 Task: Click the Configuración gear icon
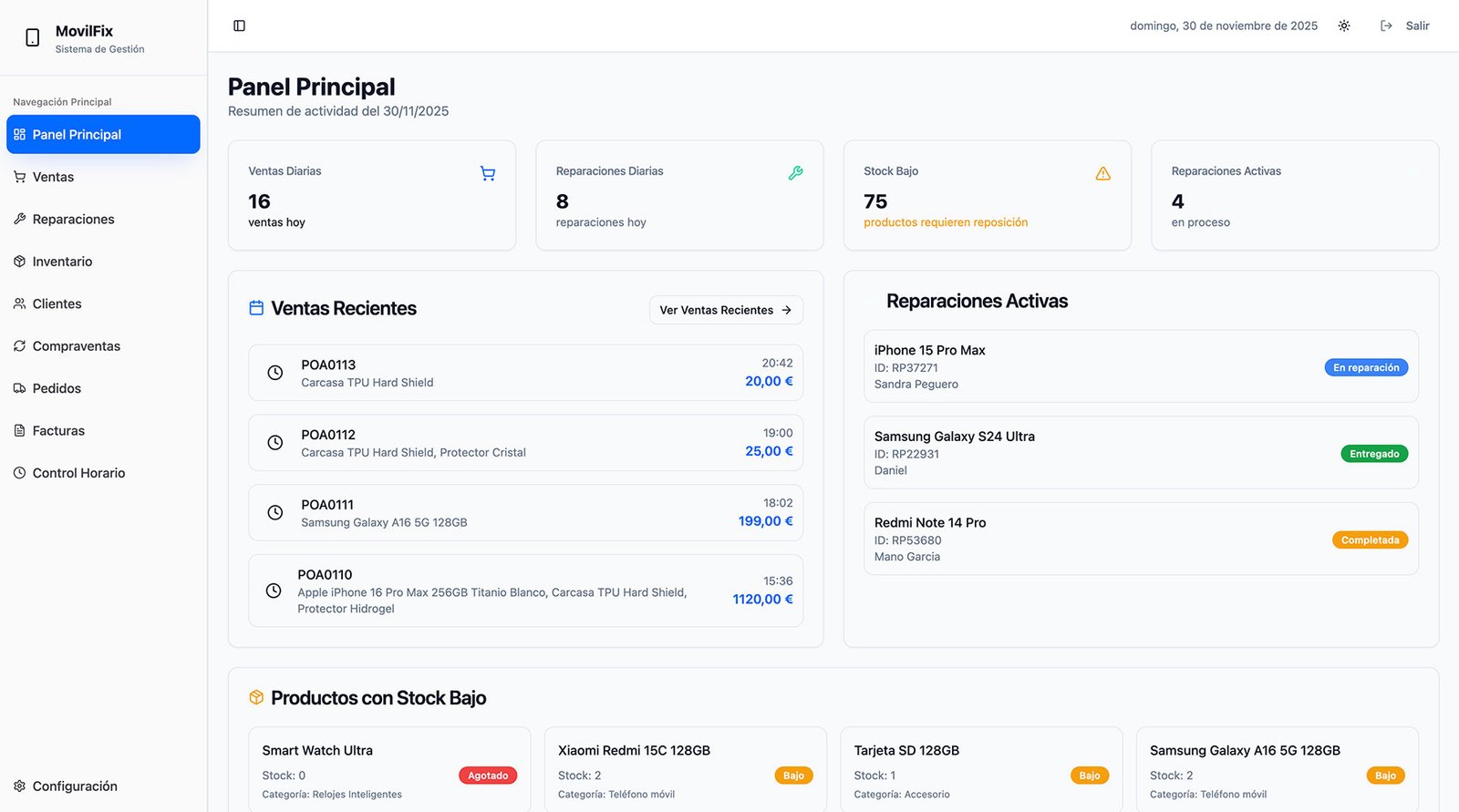pyautogui.click(x=19, y=786)
